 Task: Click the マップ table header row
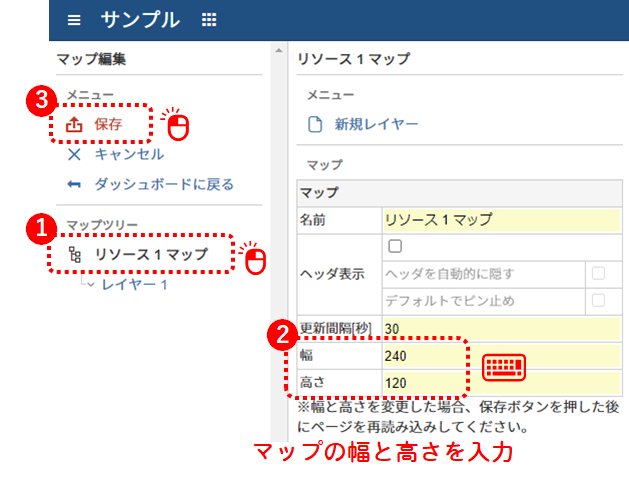point(460,193)
